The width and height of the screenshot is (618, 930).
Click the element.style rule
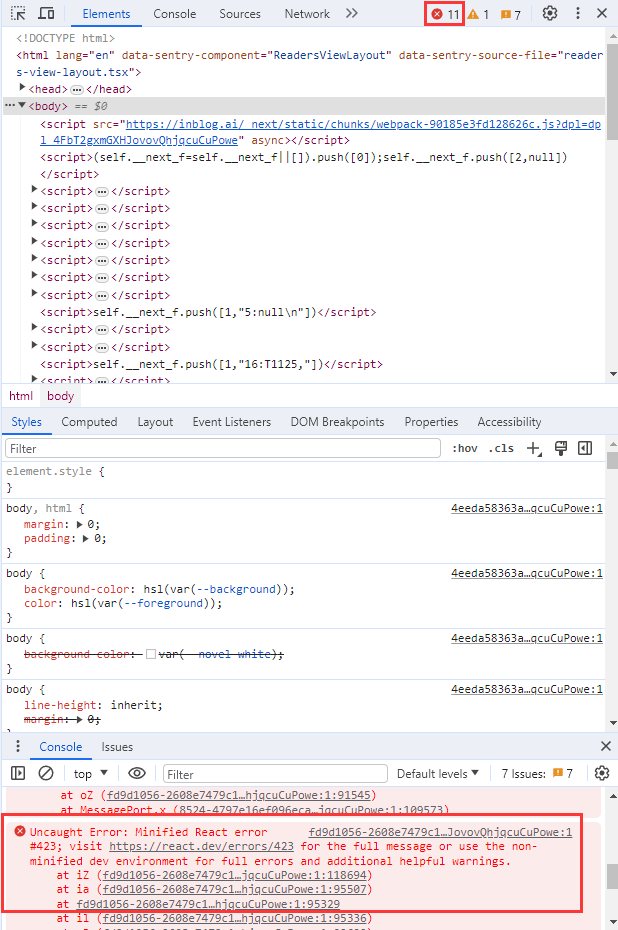302,479
